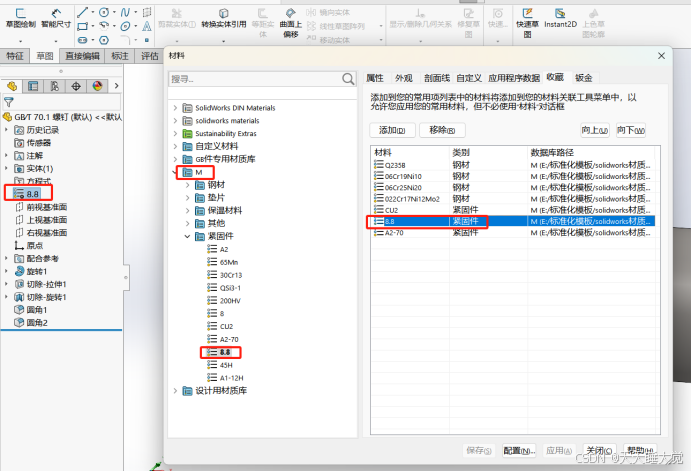Click the 配置 button
This screenshot has width=692, height=472.
(x=519, y=450)
